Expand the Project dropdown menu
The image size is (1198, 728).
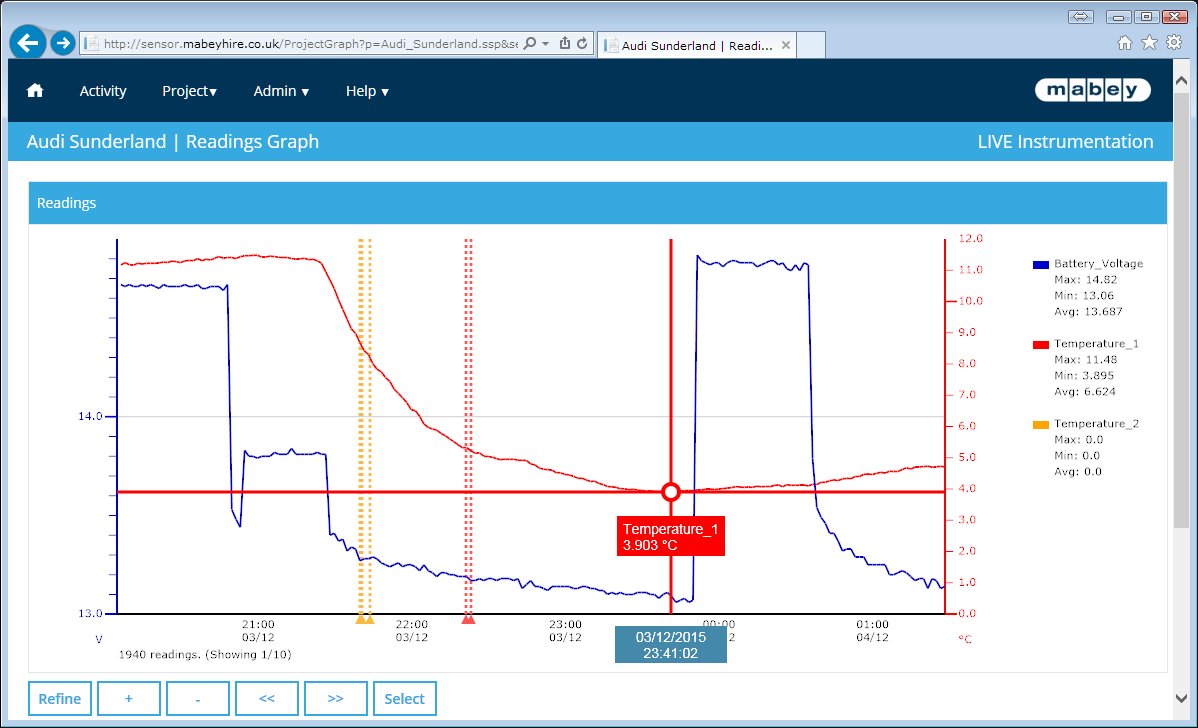[189, 91]
